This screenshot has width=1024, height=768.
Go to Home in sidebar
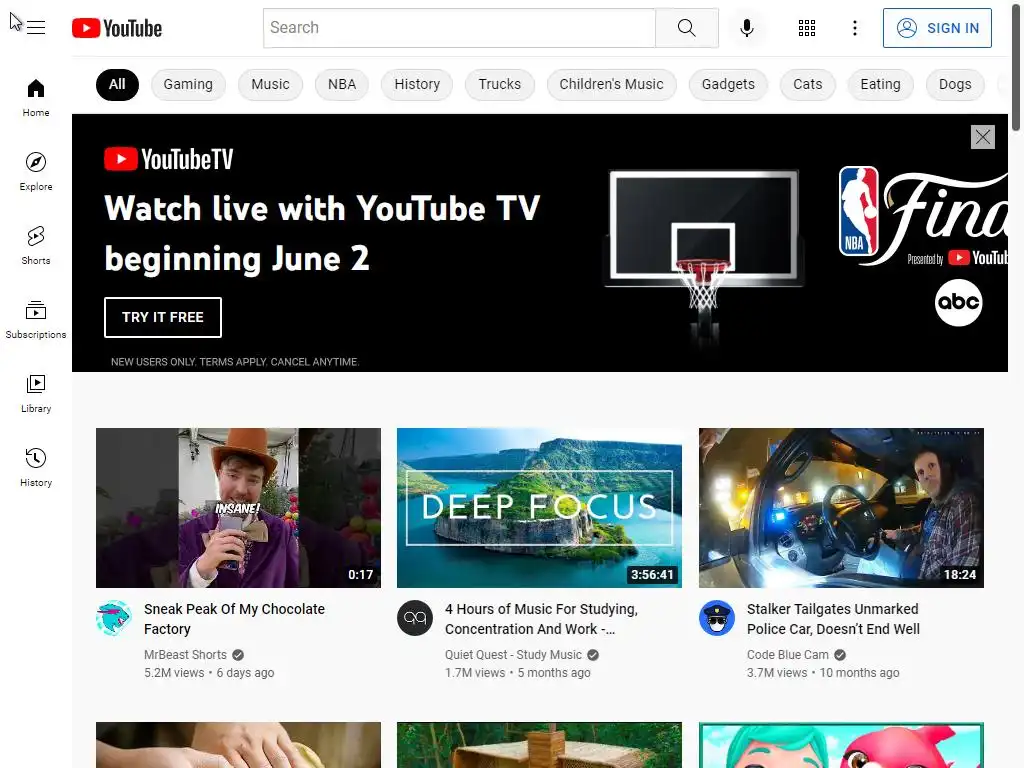tap(36, 98)
